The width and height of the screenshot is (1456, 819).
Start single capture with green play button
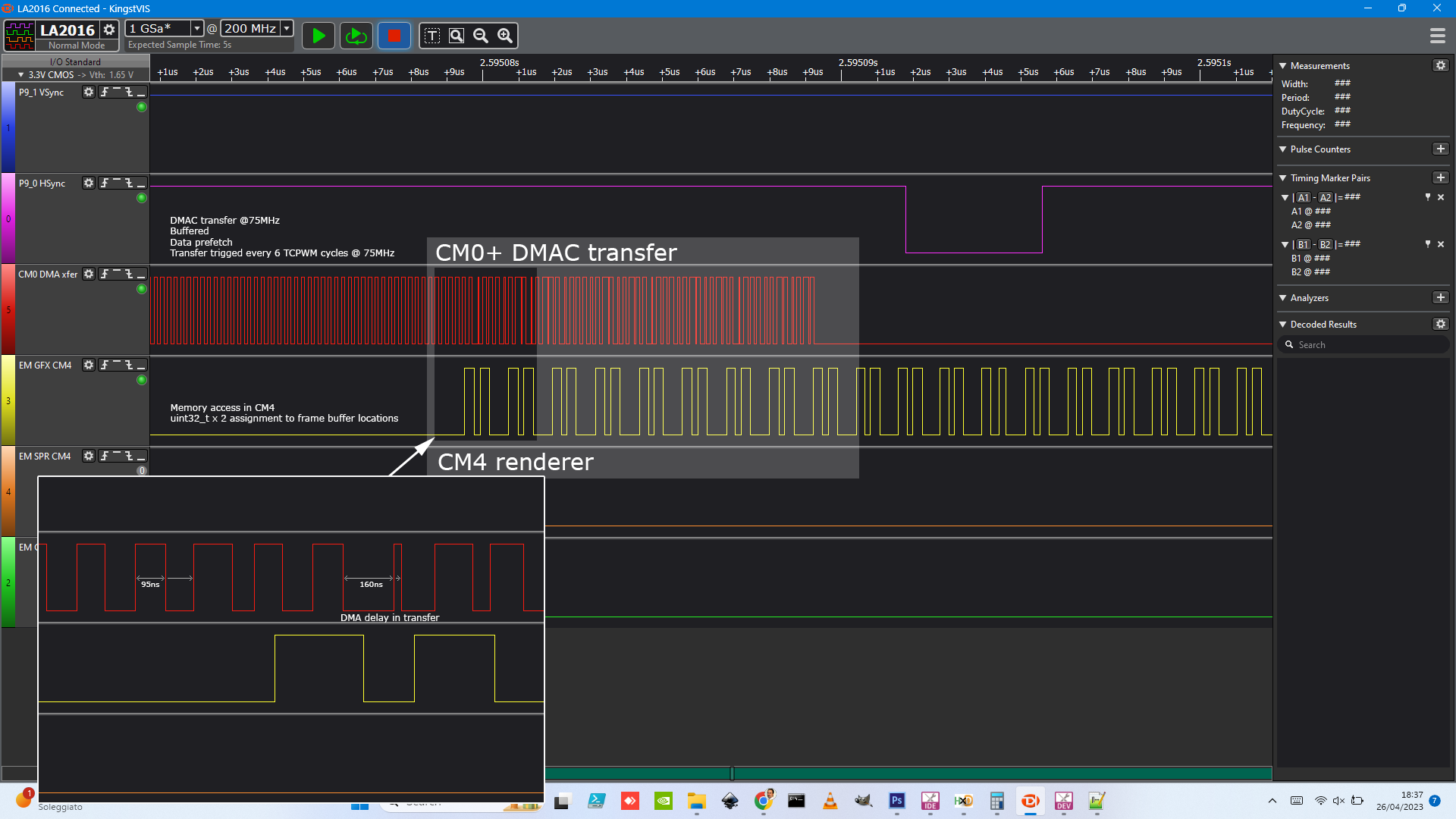point(318,36)
